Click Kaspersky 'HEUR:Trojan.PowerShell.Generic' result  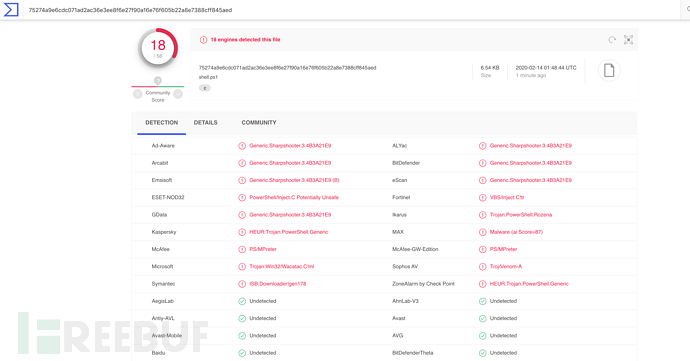point(289,232)
